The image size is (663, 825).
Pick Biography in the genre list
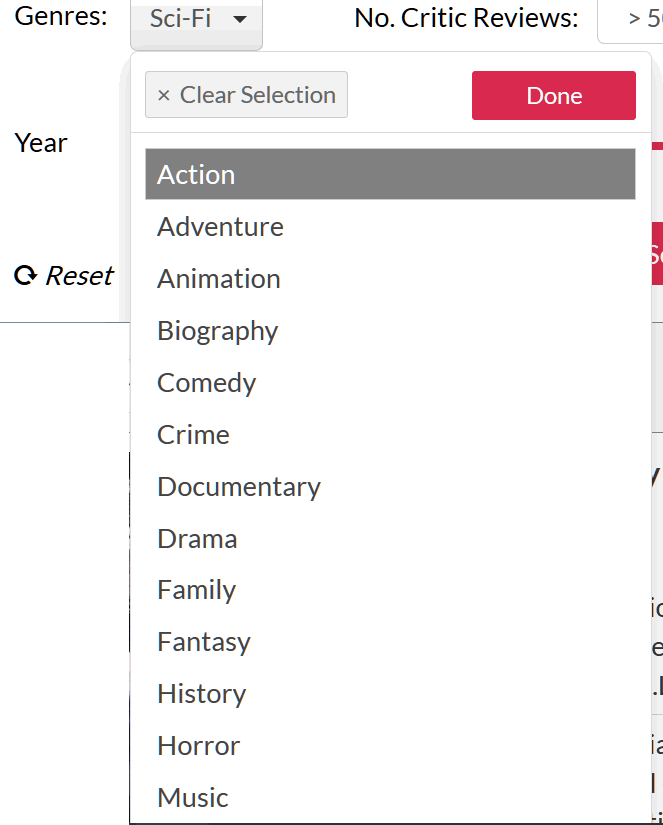[x=390, y=330]
